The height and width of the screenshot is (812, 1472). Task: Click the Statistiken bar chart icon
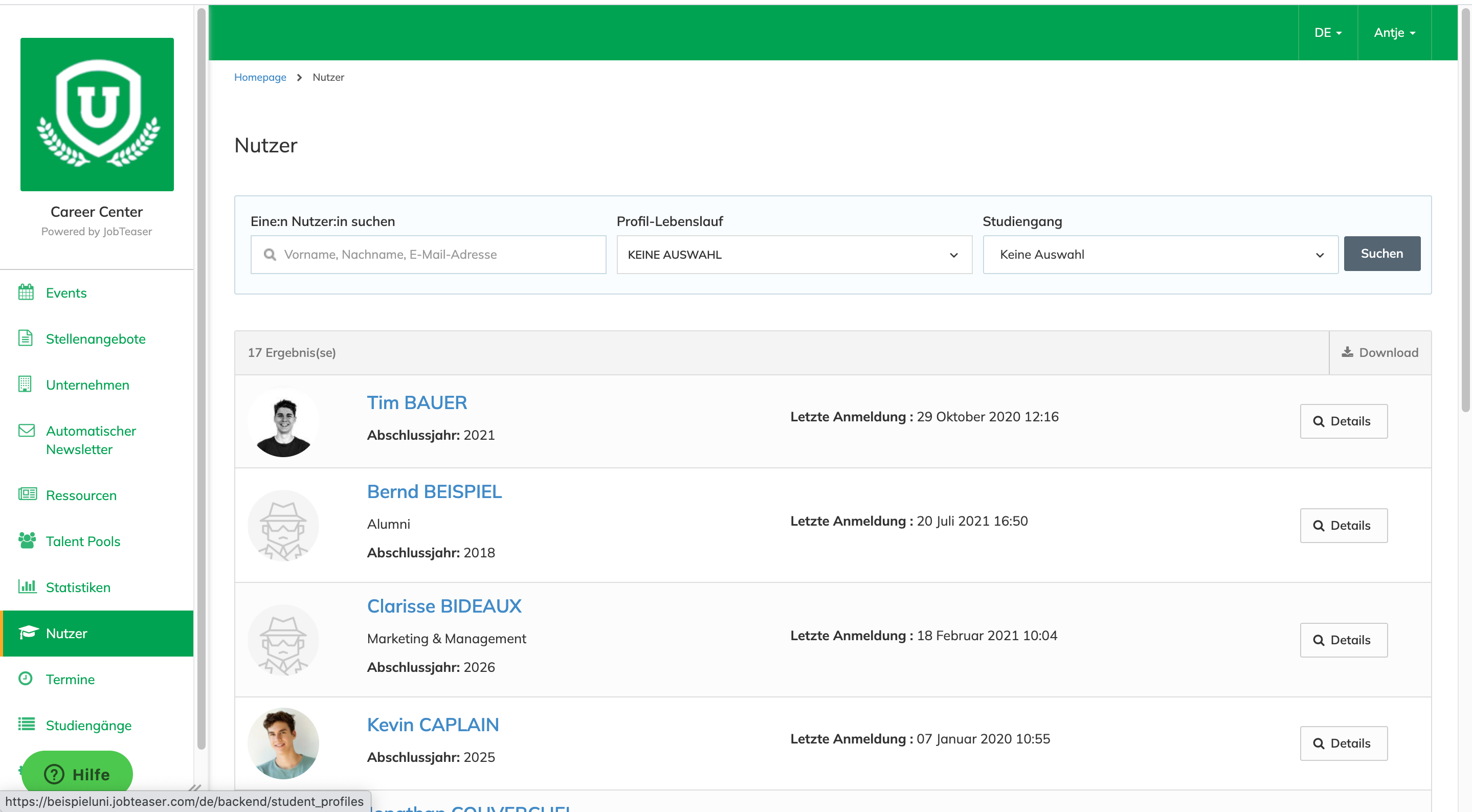(27, 587)
